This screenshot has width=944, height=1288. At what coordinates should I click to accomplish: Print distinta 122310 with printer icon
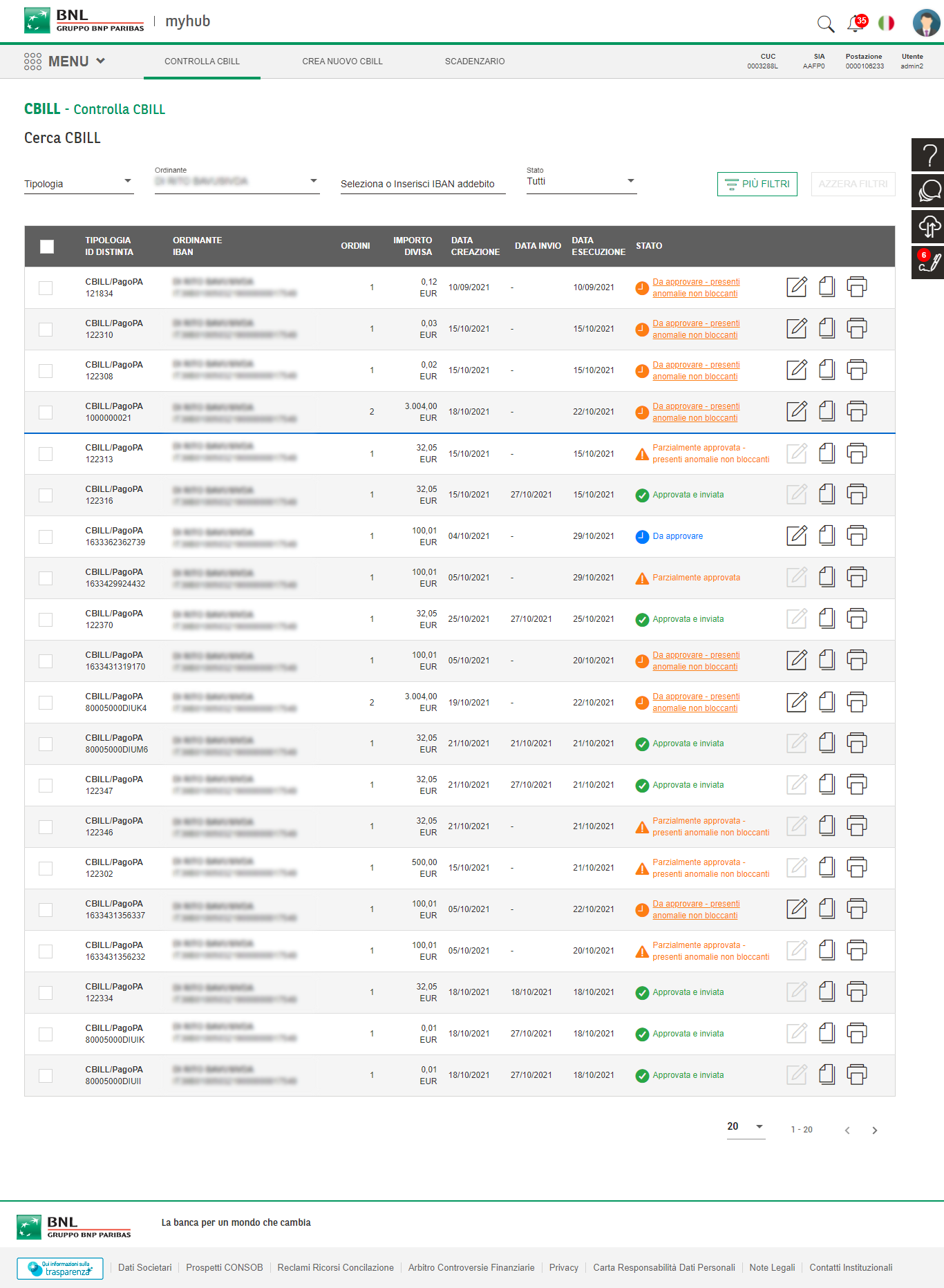point(856,328)
